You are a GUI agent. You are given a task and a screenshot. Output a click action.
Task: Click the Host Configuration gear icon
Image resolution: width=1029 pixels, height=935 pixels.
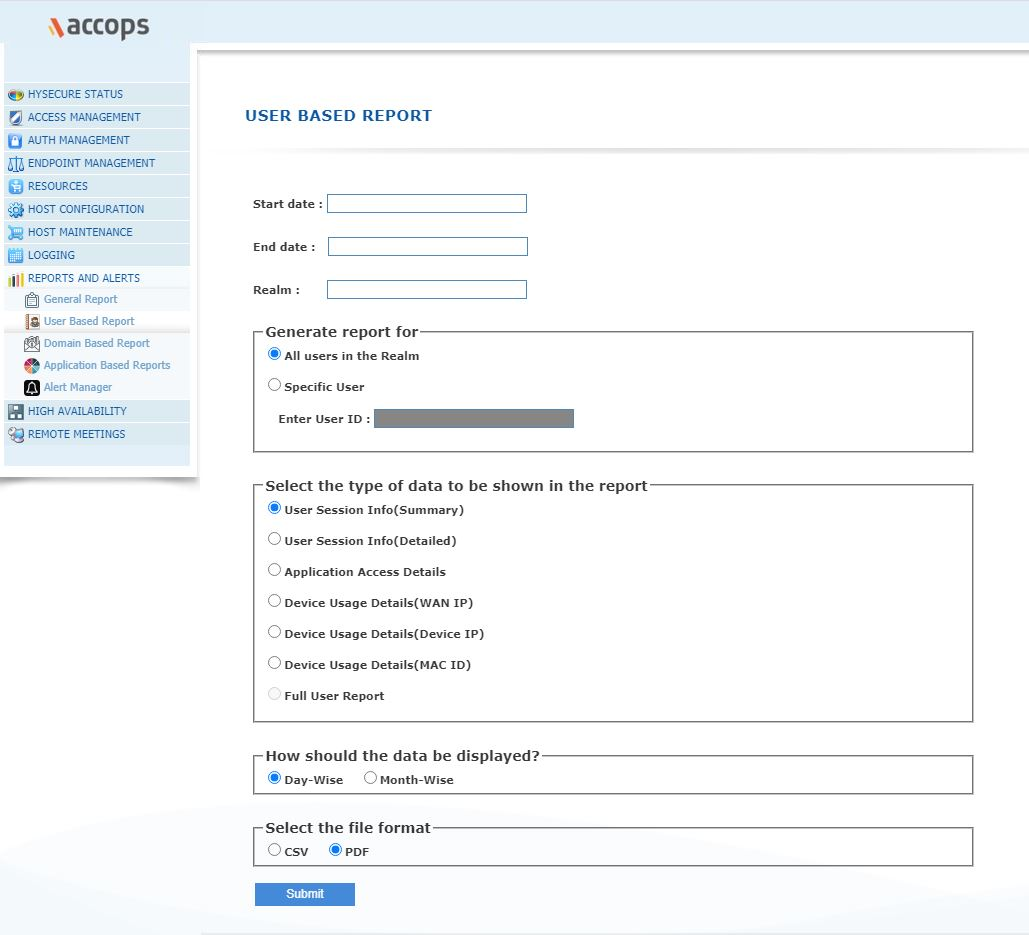pyautogui.click(x=16, y=209)
